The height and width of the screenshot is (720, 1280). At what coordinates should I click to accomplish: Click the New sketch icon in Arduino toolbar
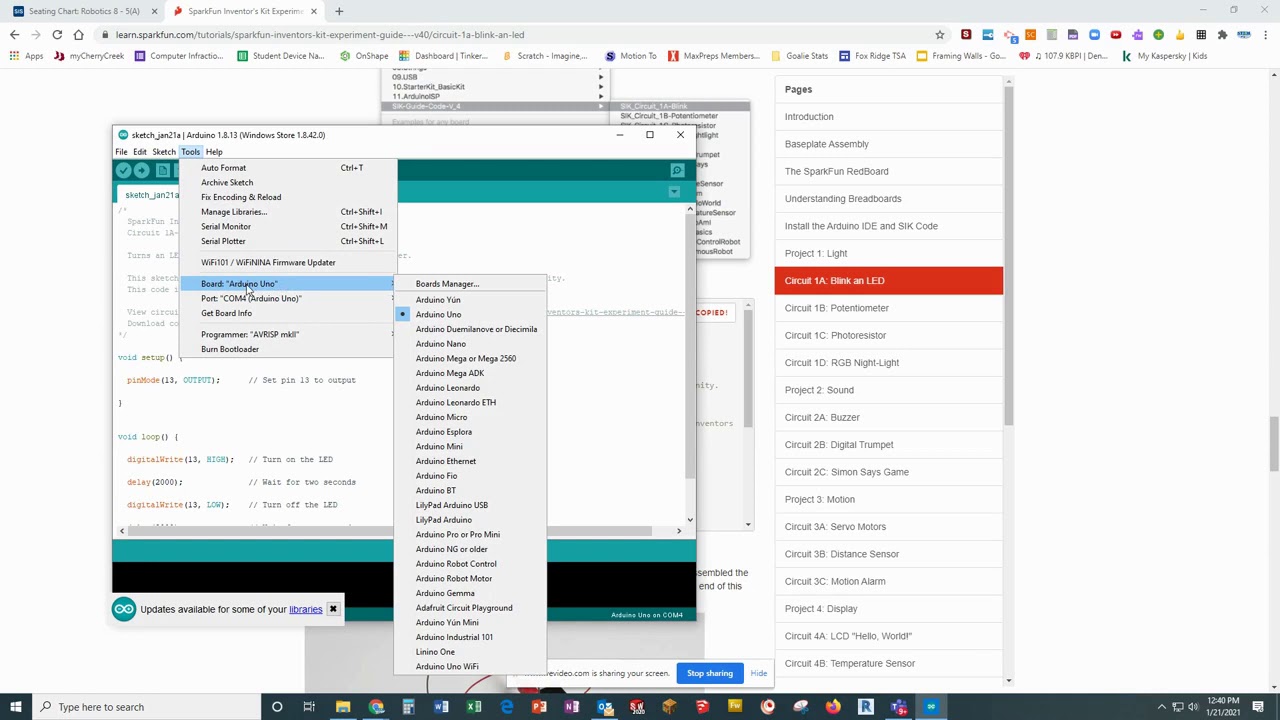coord(163,171)
